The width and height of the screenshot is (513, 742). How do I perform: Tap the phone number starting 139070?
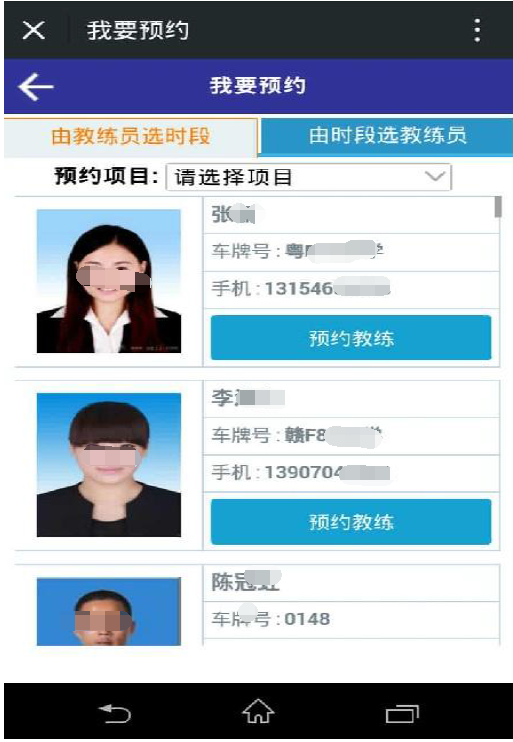click(327, 472)
